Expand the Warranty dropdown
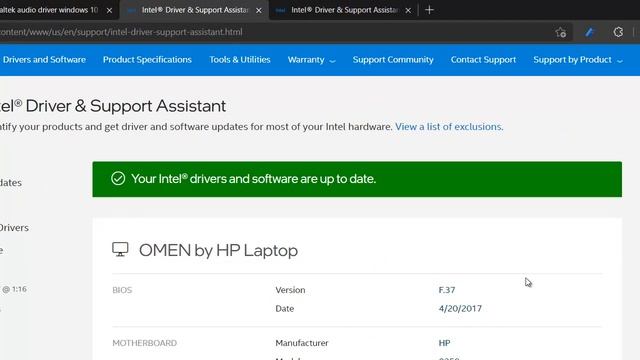Image resolution: width=640 pixels, height=360 pixels. pos(311,60)
